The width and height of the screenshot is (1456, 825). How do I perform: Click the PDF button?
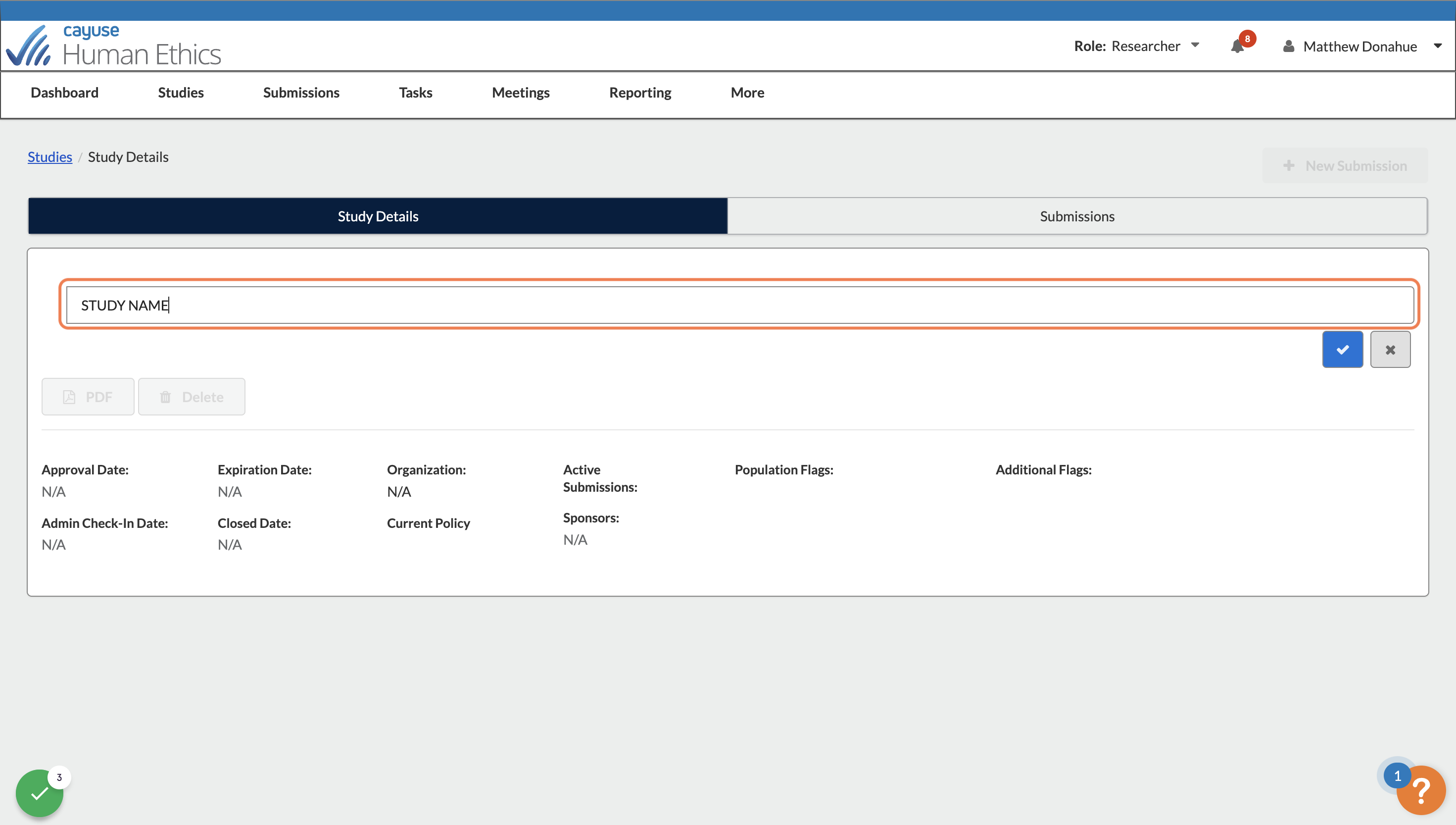pos(88,397)
